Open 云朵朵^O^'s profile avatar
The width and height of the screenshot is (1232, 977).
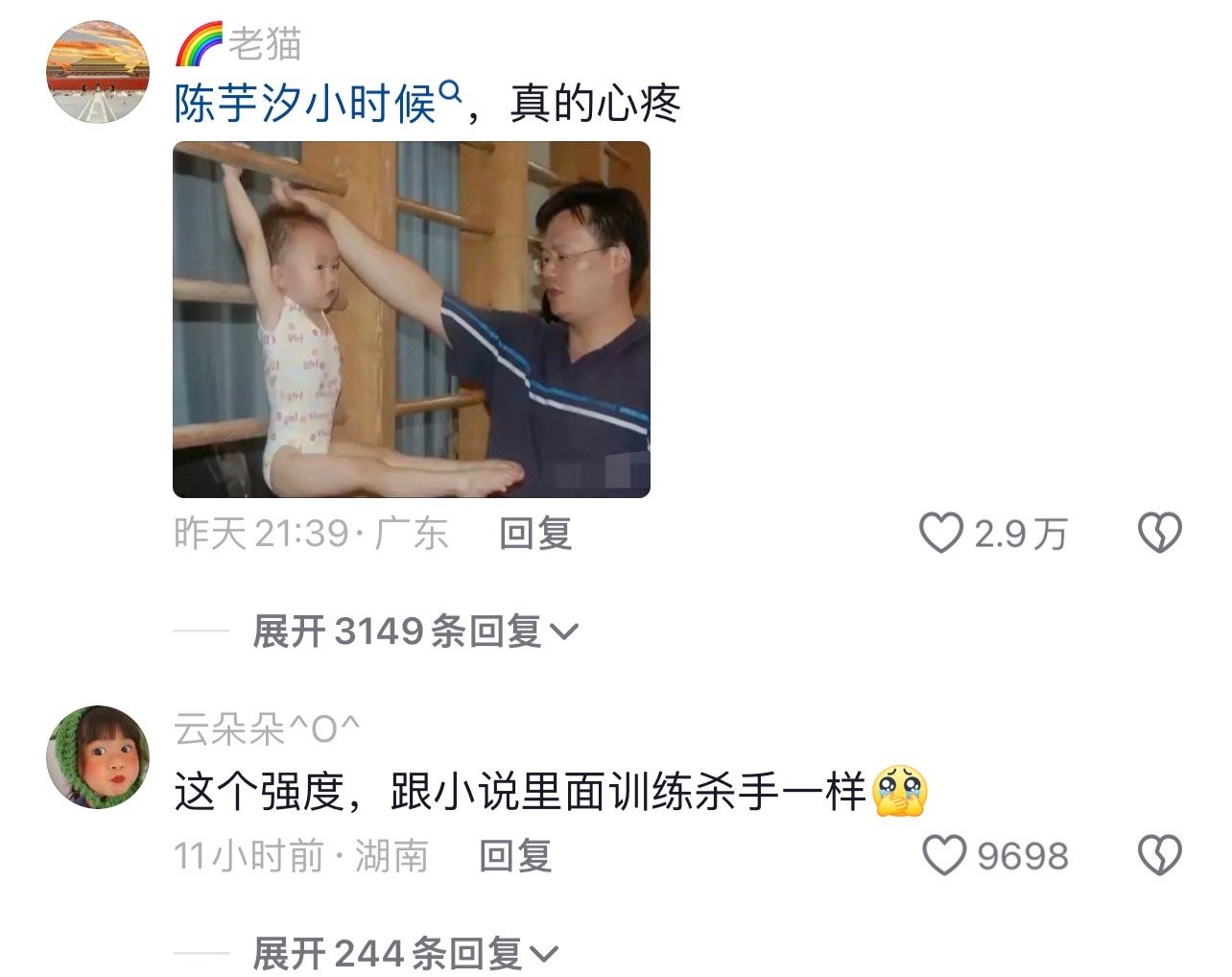pyautogui.click(x=99, y=757)
